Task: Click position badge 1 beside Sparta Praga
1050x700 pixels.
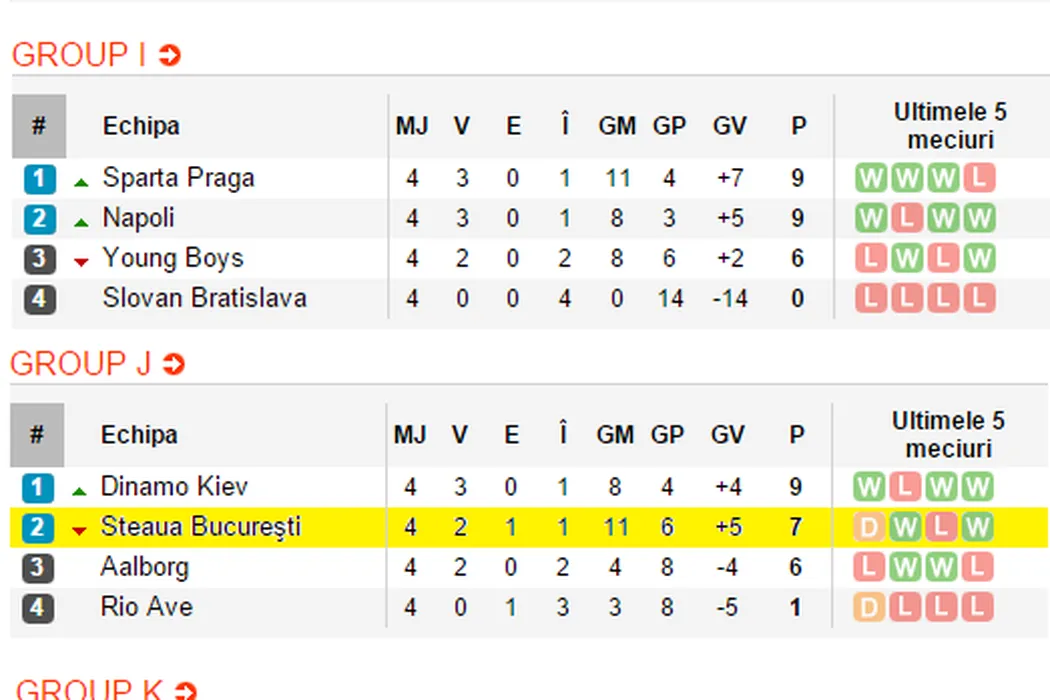Action: 39,179
